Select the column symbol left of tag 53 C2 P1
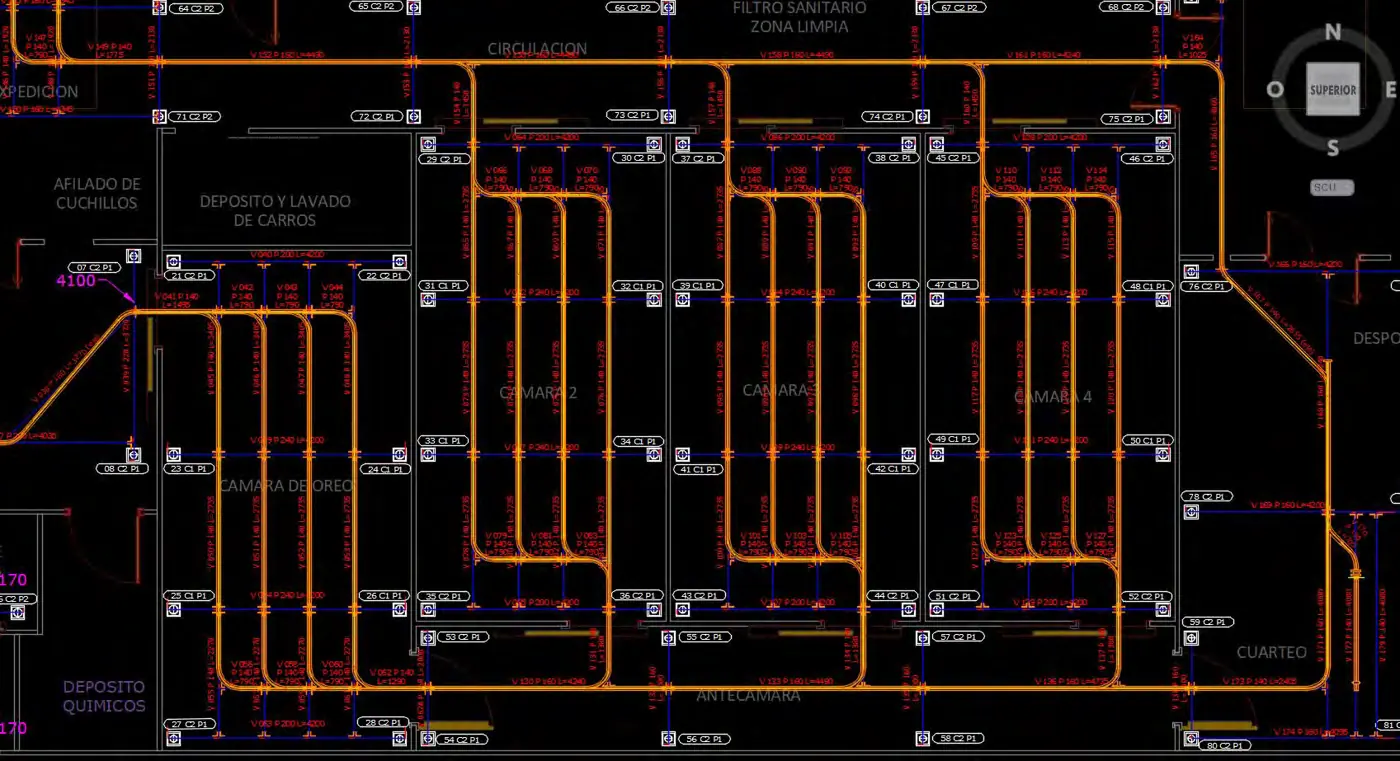Image resolution: width=1400 pixels, height=761 pixels. [x=428, y=637]
